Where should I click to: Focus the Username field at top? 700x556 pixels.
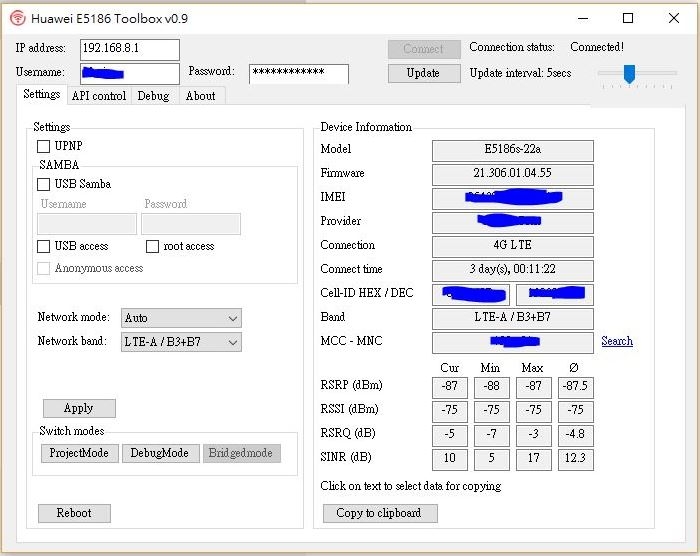tap(130, 74)
